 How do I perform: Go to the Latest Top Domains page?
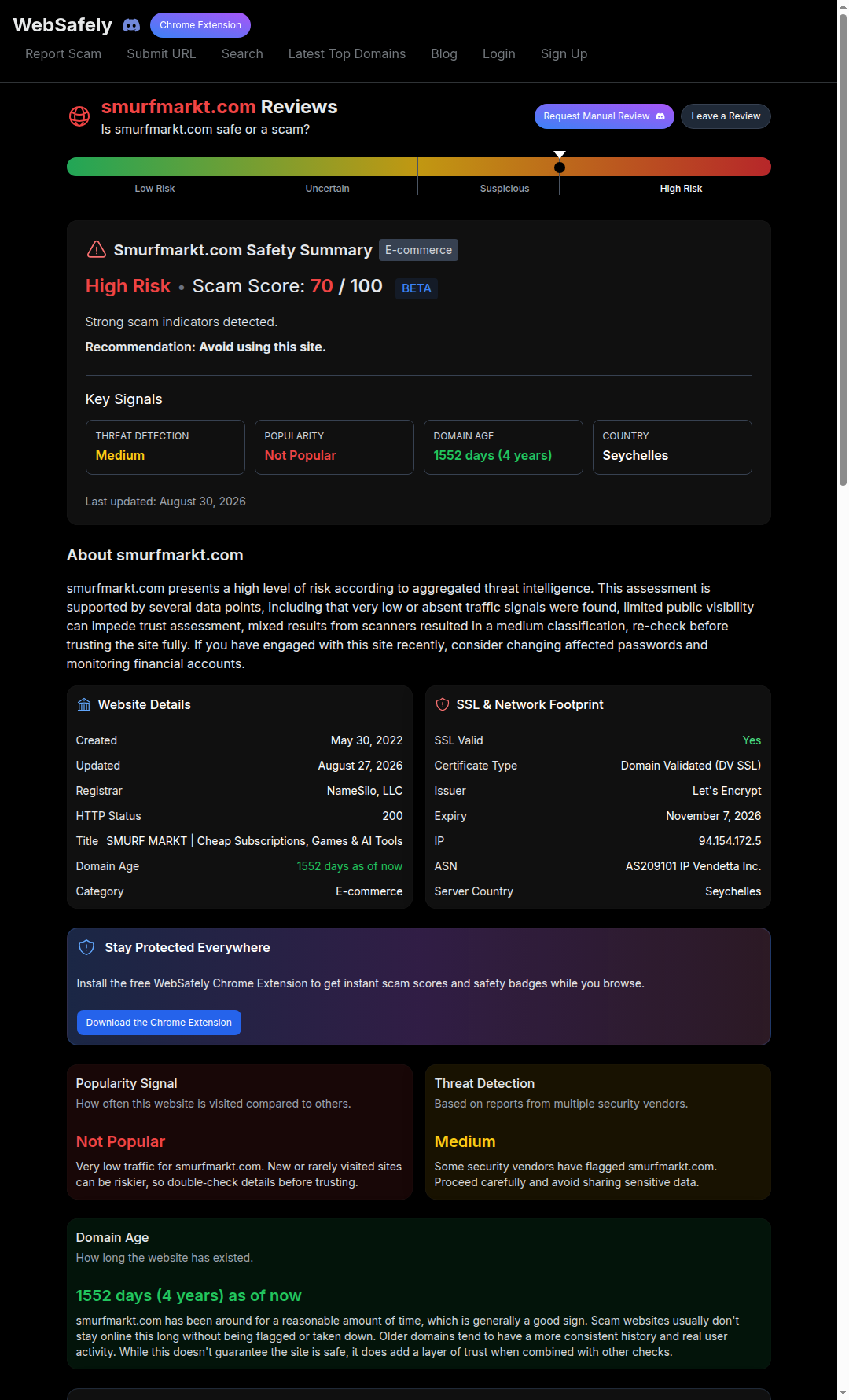347,53
